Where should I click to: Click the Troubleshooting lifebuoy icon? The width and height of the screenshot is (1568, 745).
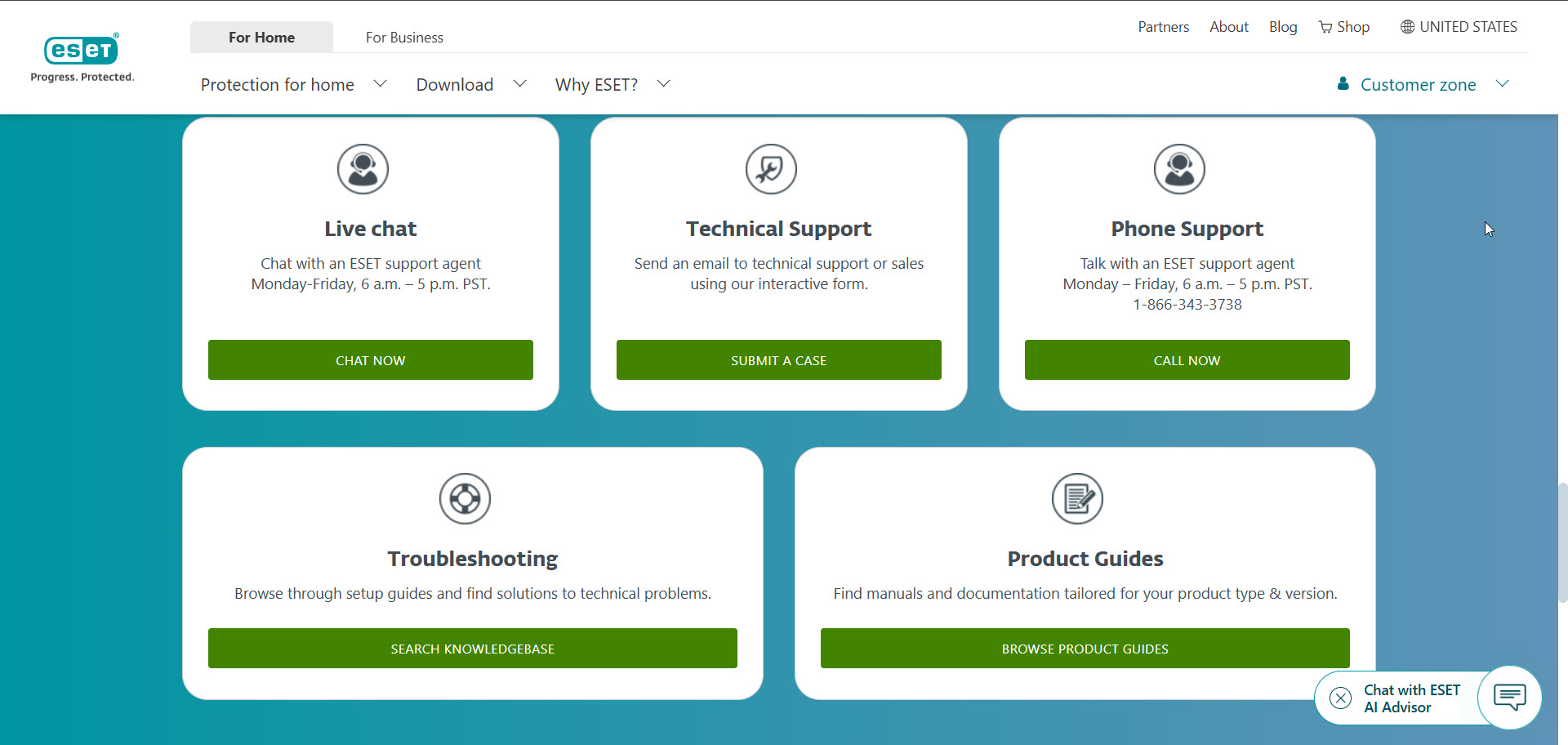pyautogui.click(x=465, y=498)
